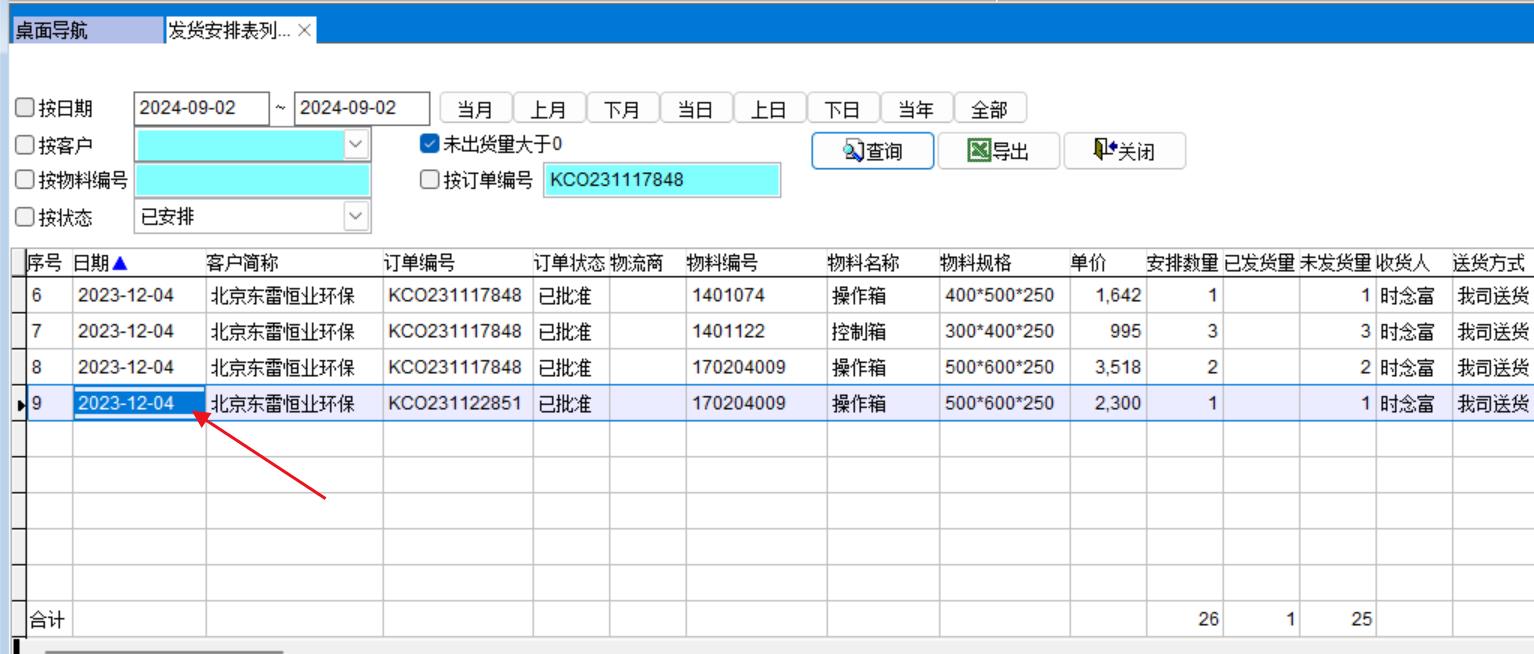1534x654 pixels.
Task: Click the order number field KCO231117848
Action: pos(661,181)
